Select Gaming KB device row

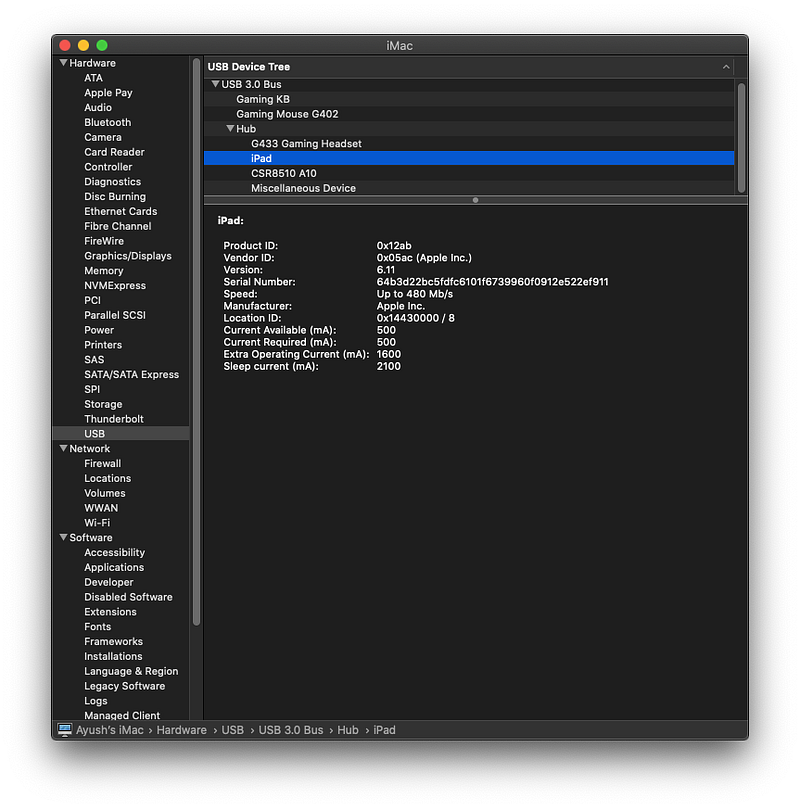469,99
